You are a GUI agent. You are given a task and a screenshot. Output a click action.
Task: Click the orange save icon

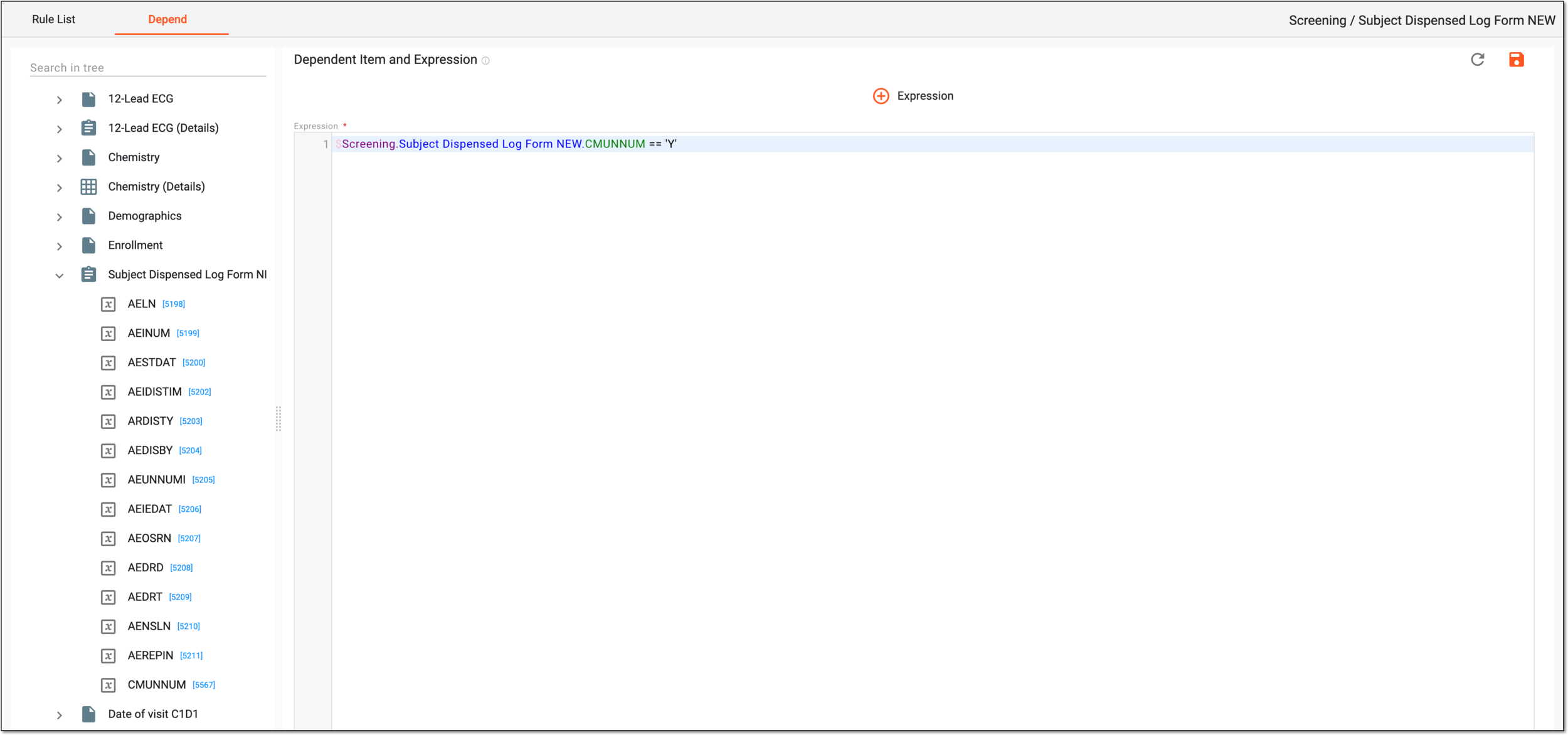coord(1516,60)
